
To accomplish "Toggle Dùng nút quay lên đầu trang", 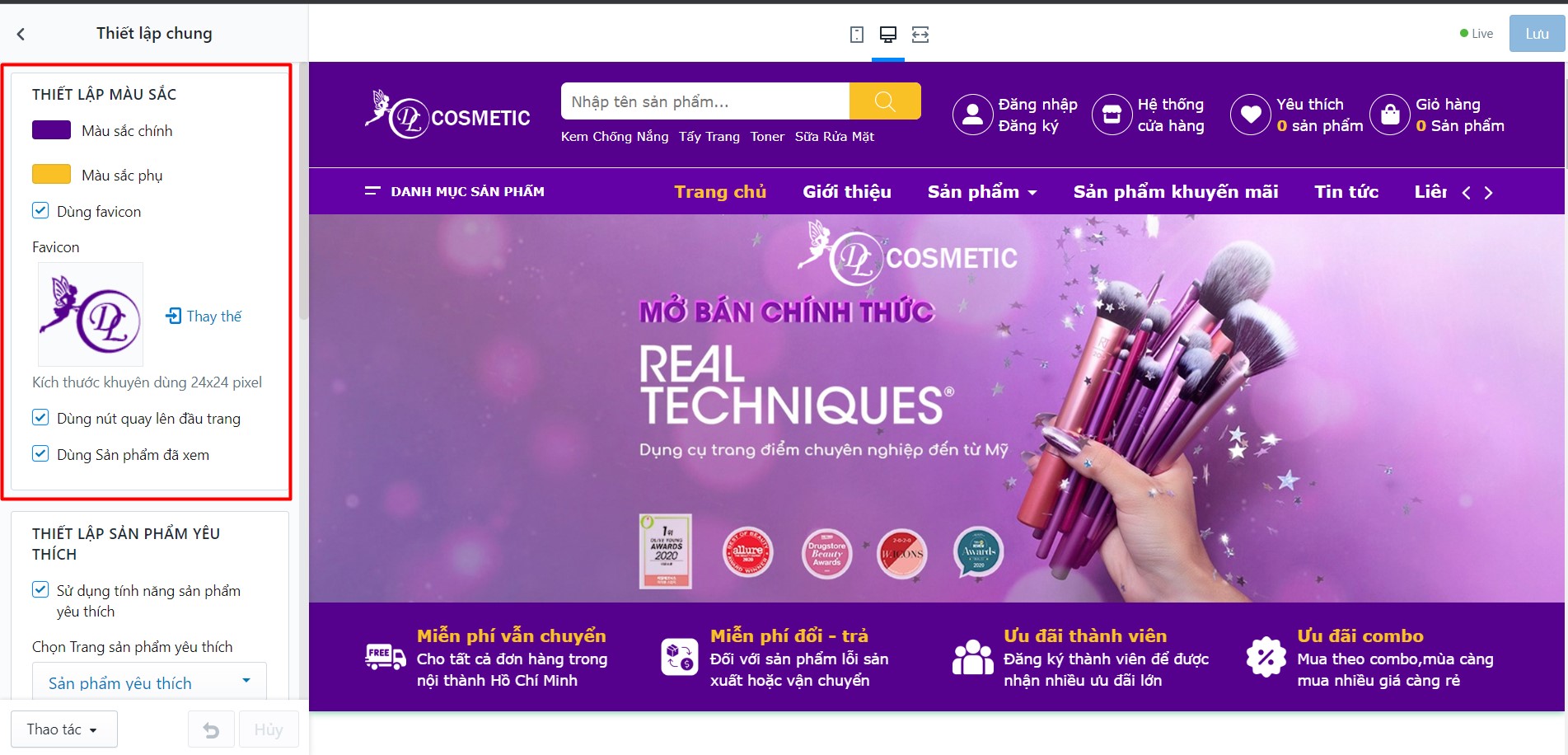I will pyautogui.click(x=40, y=418).
